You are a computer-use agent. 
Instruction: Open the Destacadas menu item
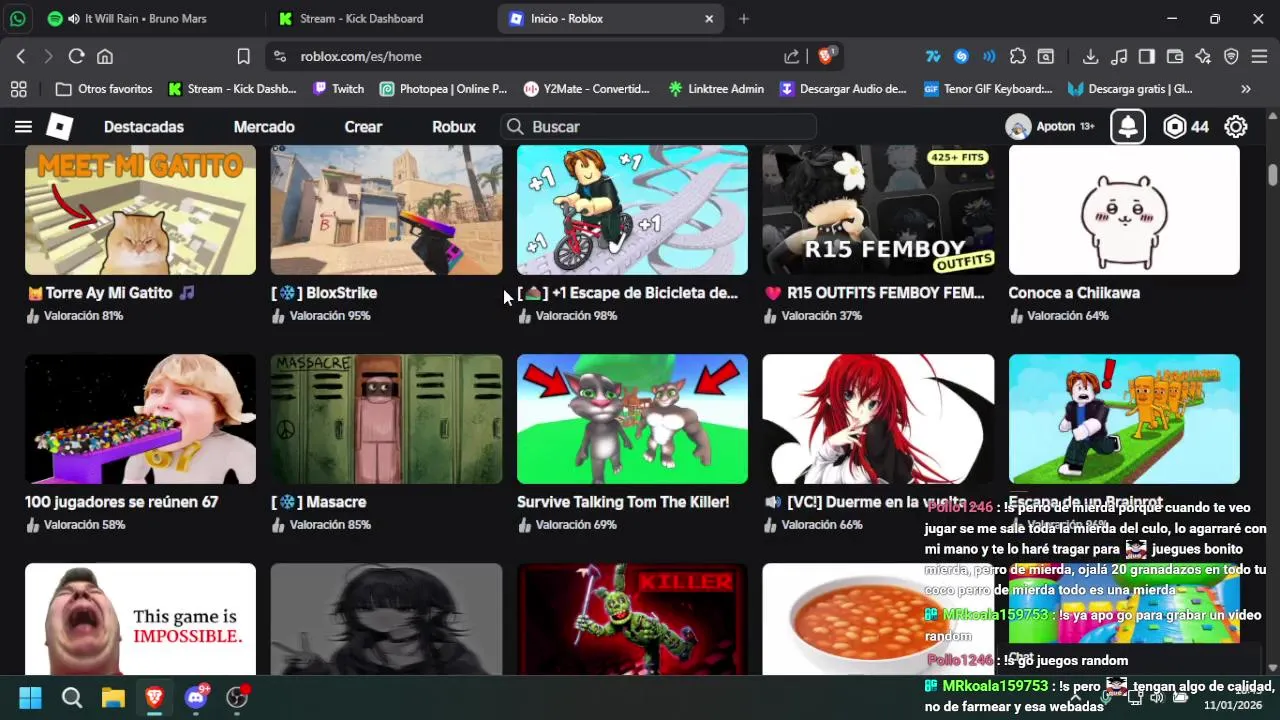tap(144, 127)
